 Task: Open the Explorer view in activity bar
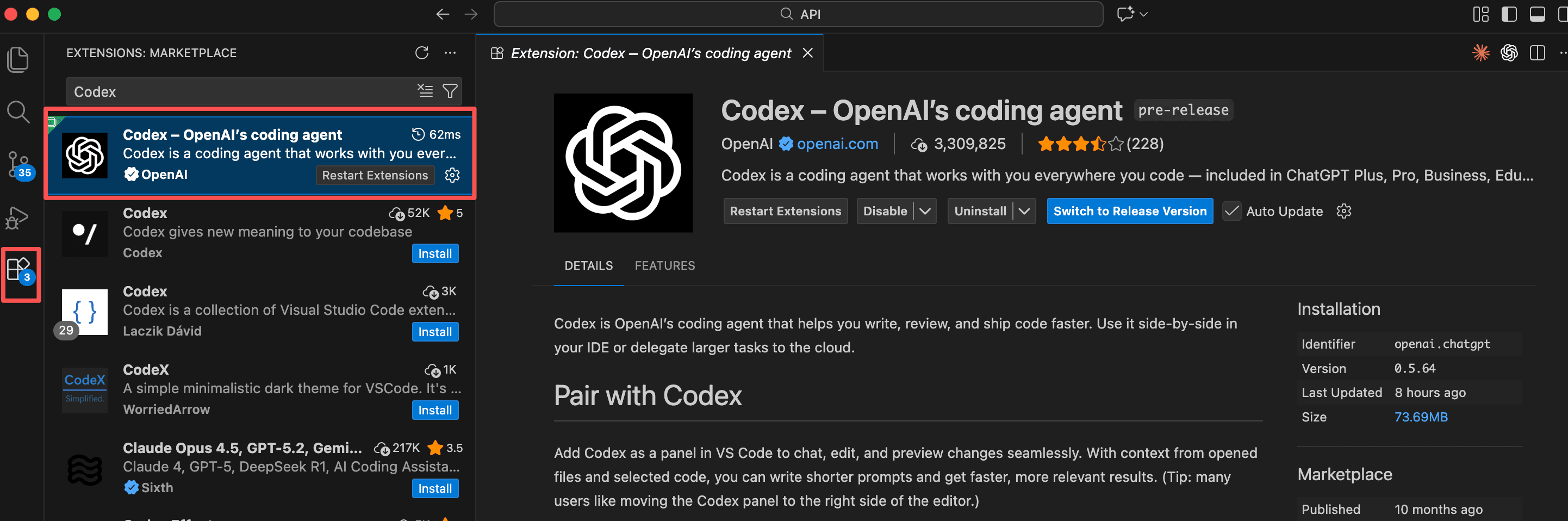click(17, 60)
